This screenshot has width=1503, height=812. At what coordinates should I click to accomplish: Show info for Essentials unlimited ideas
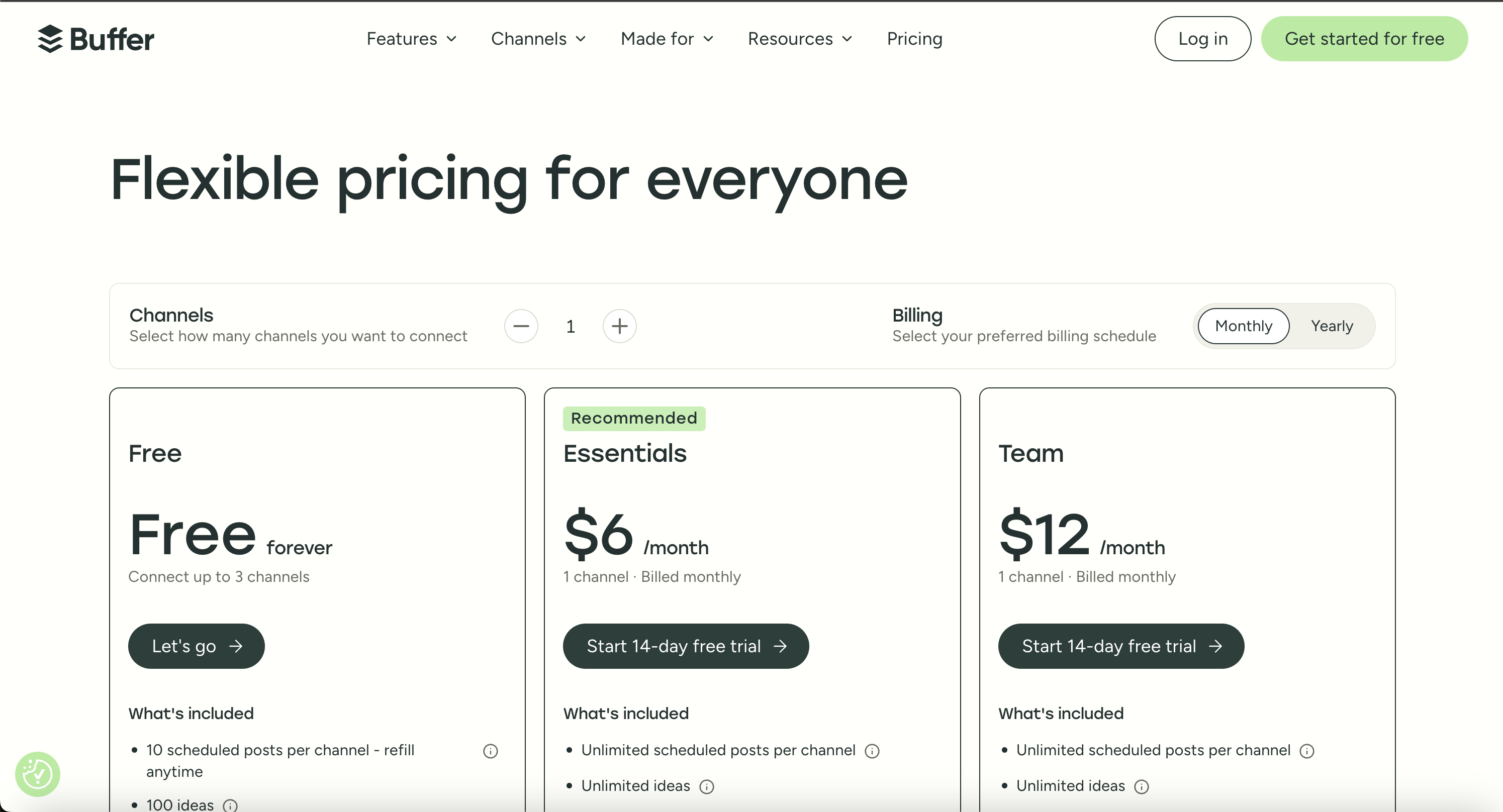click(x=707, y=786)
